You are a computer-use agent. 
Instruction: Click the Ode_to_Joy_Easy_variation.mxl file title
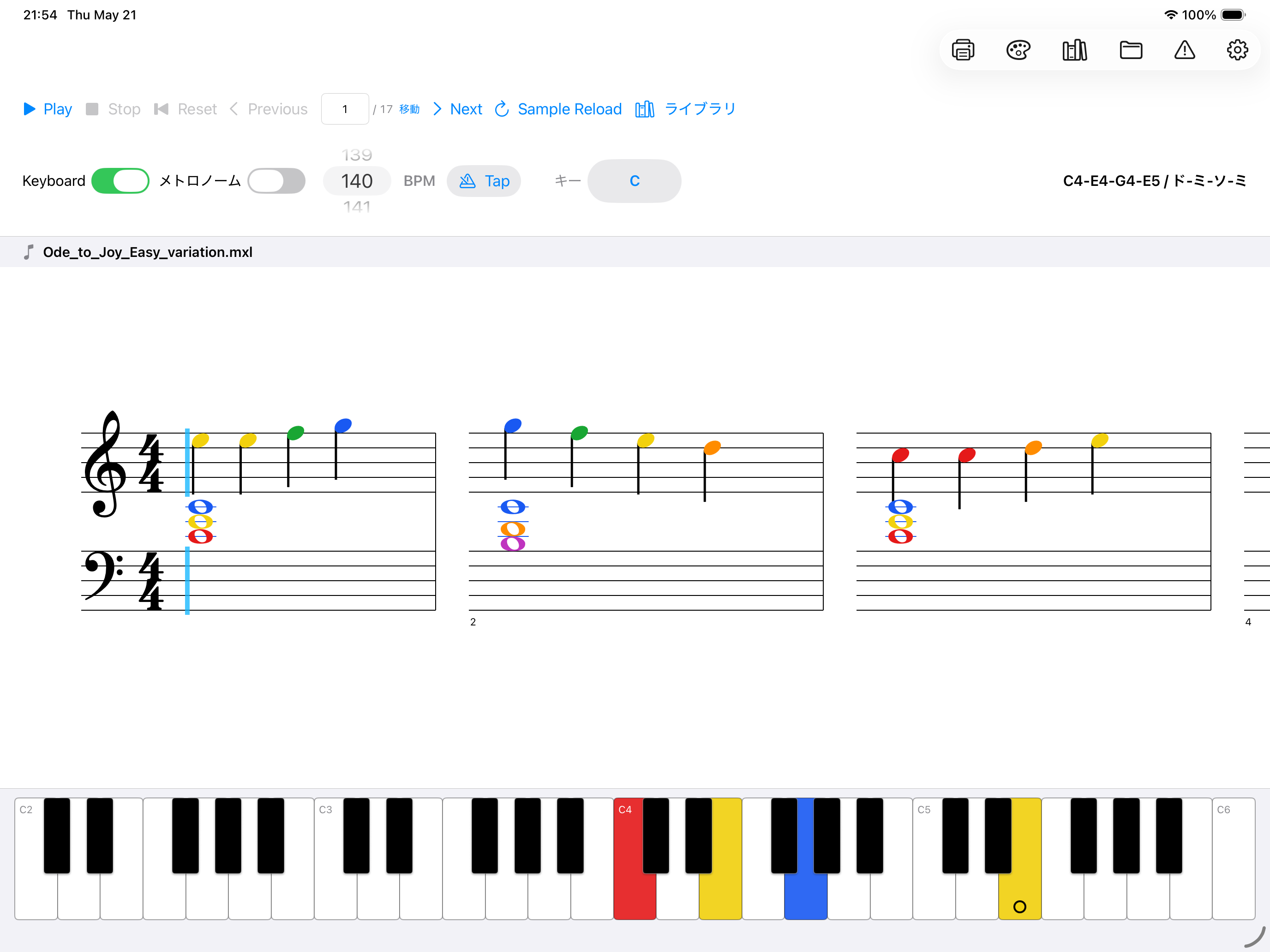[x=148, y=252]
